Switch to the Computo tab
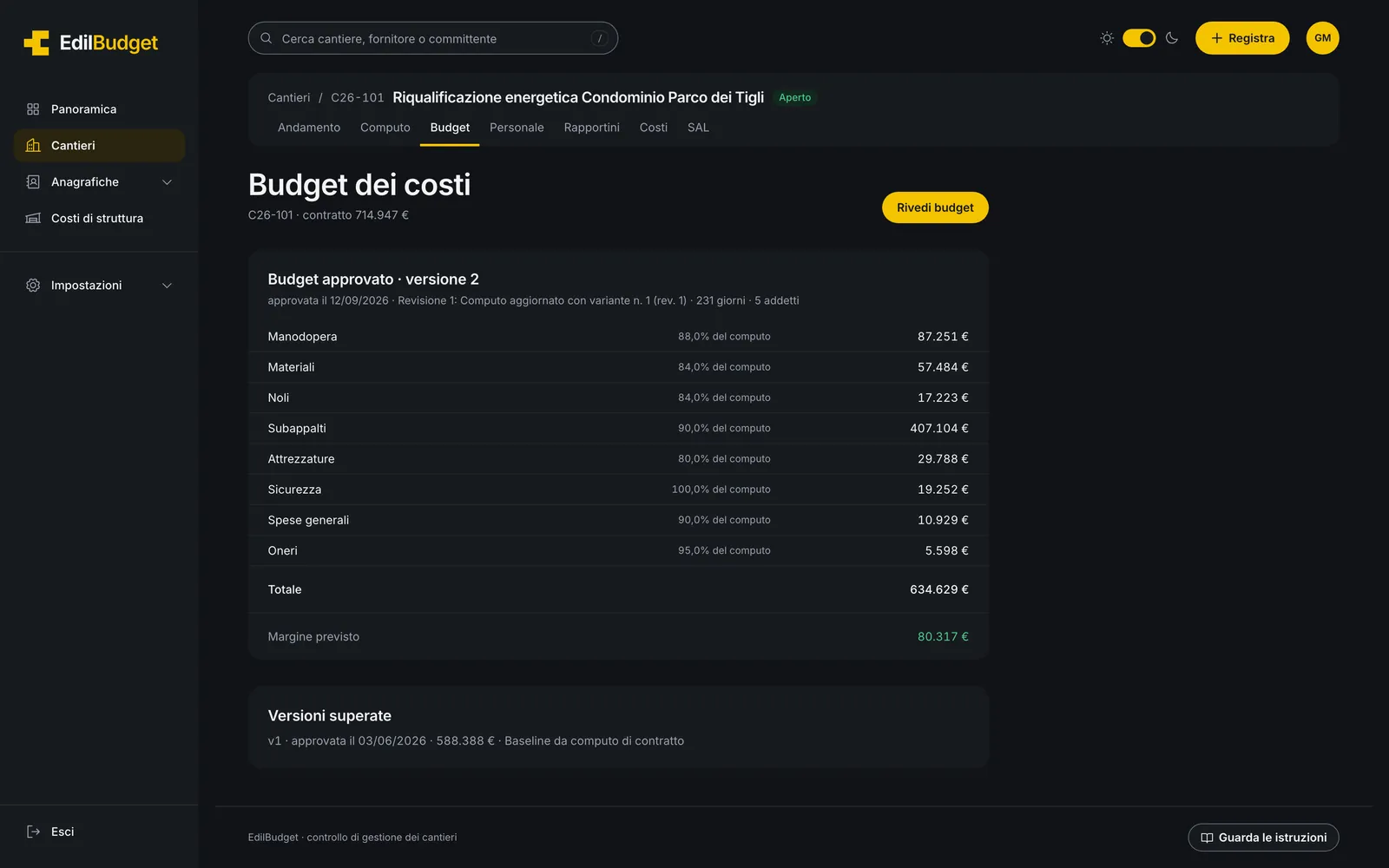This screenshot has height=868, width=1389. (385, 128)
